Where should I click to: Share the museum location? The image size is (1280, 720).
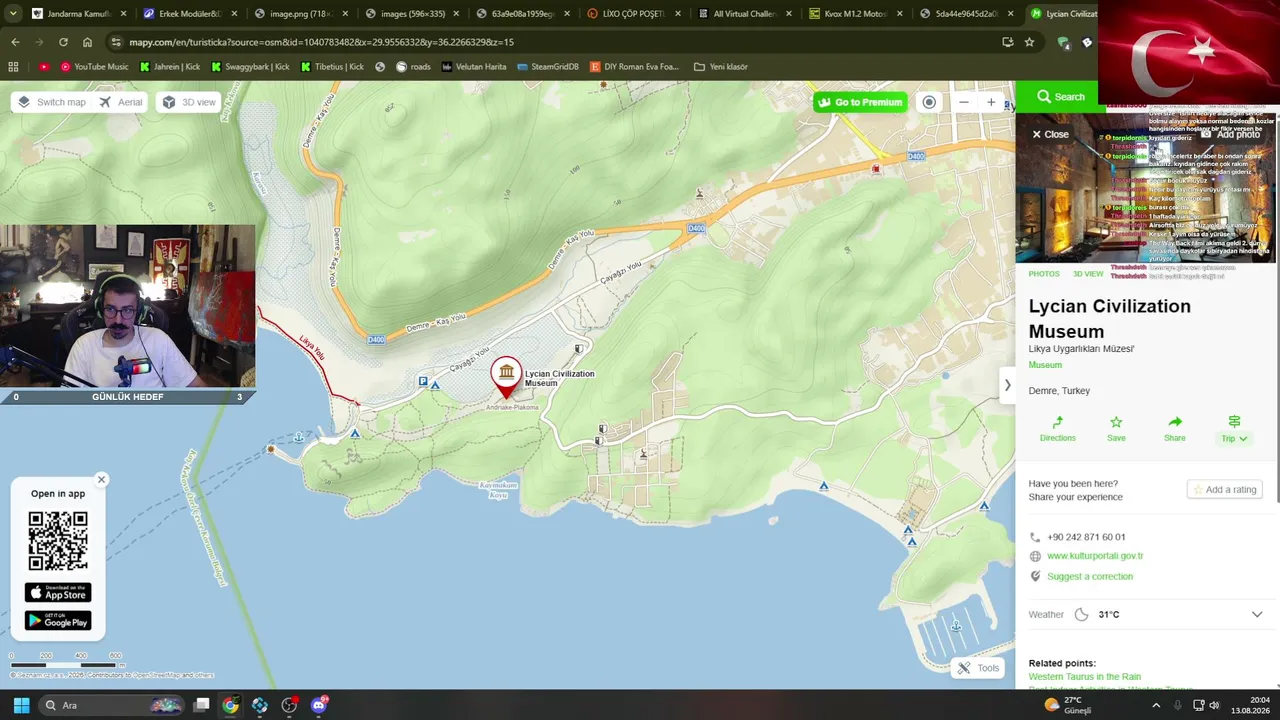1175,429
